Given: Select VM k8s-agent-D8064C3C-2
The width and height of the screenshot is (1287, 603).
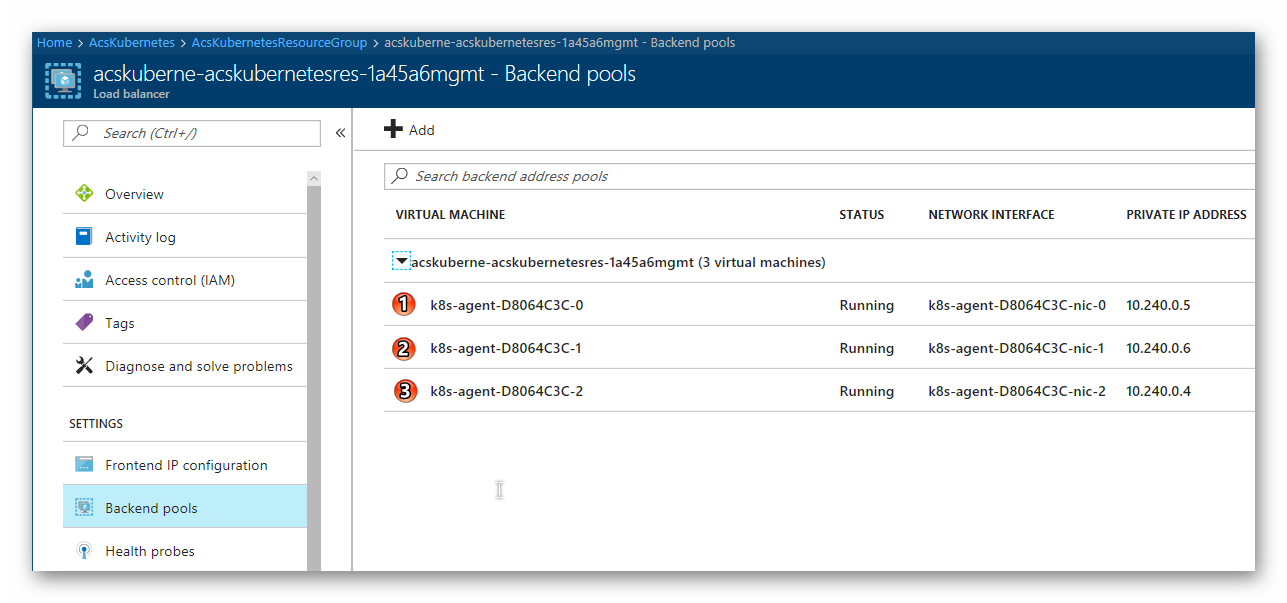Looking at the screenshot, I should 506,391.
